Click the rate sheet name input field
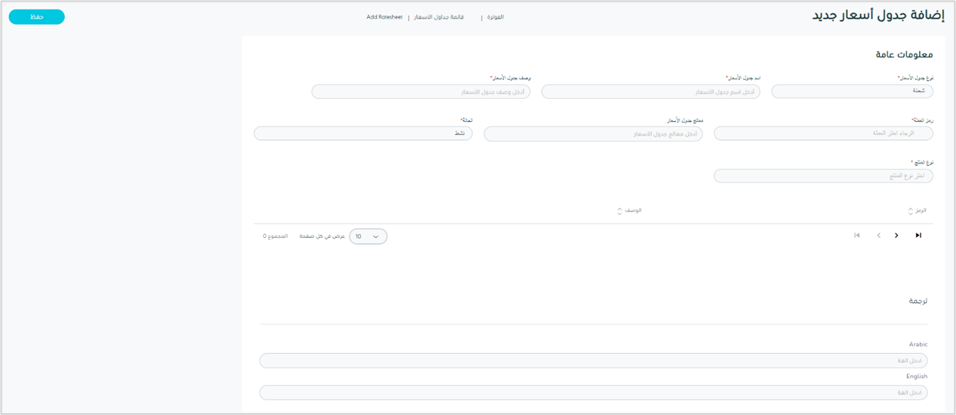The height and width of the screenshot is (415, 956). (x=650, y=92)
